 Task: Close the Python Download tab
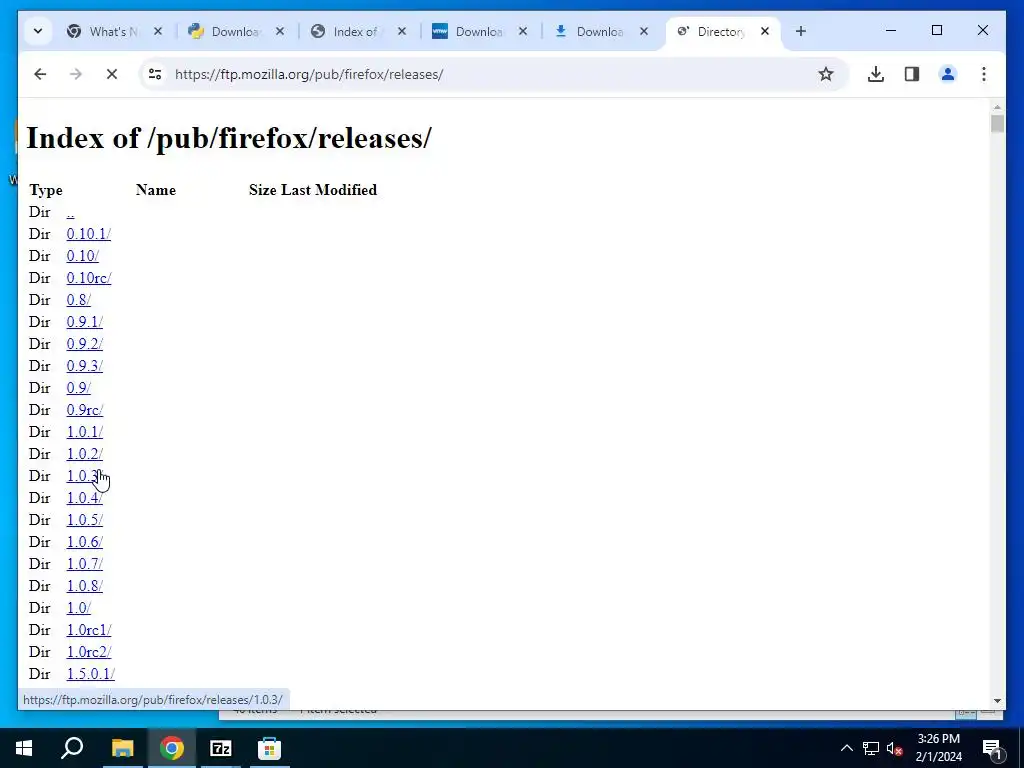280,31
